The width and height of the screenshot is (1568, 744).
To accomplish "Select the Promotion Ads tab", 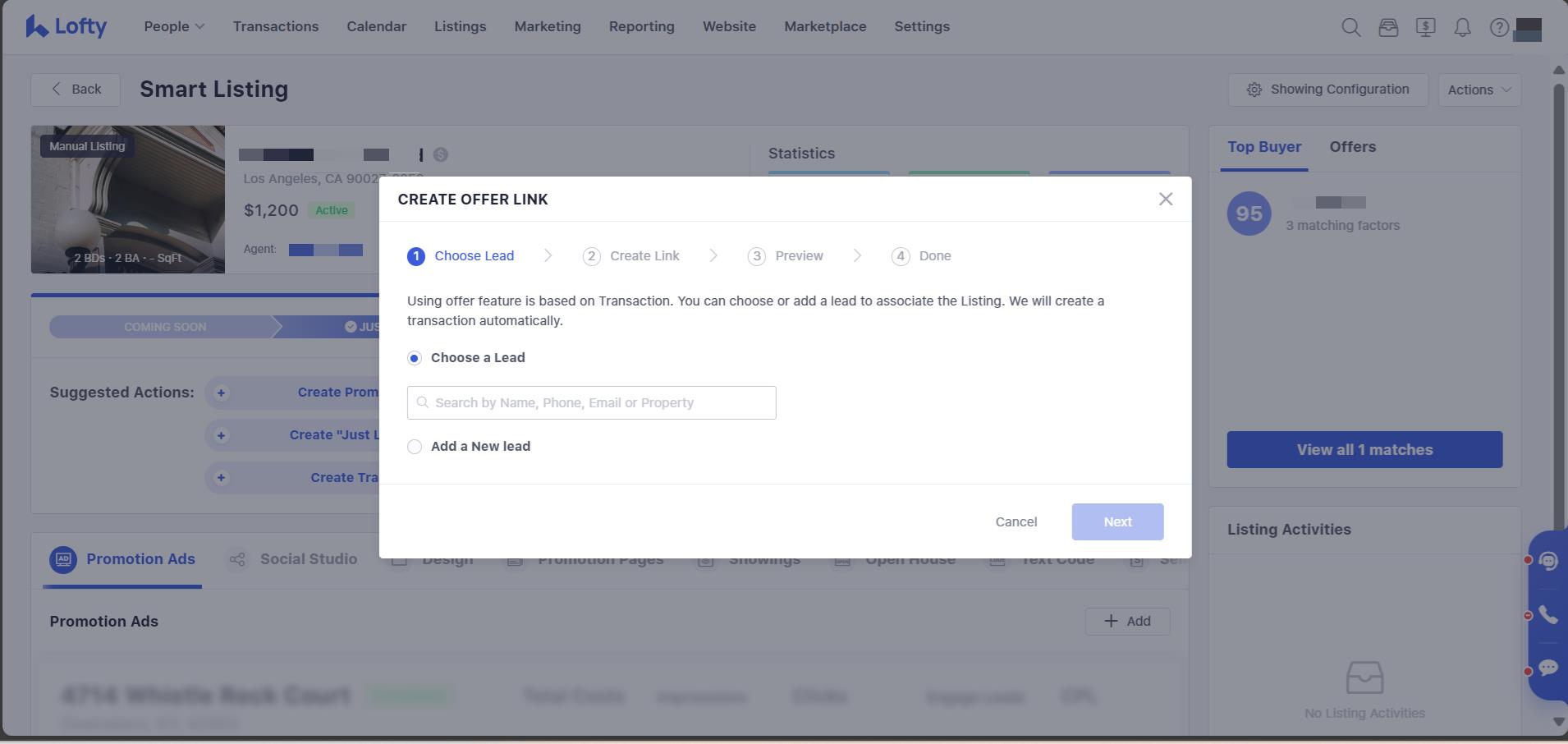I will point(122,559).
